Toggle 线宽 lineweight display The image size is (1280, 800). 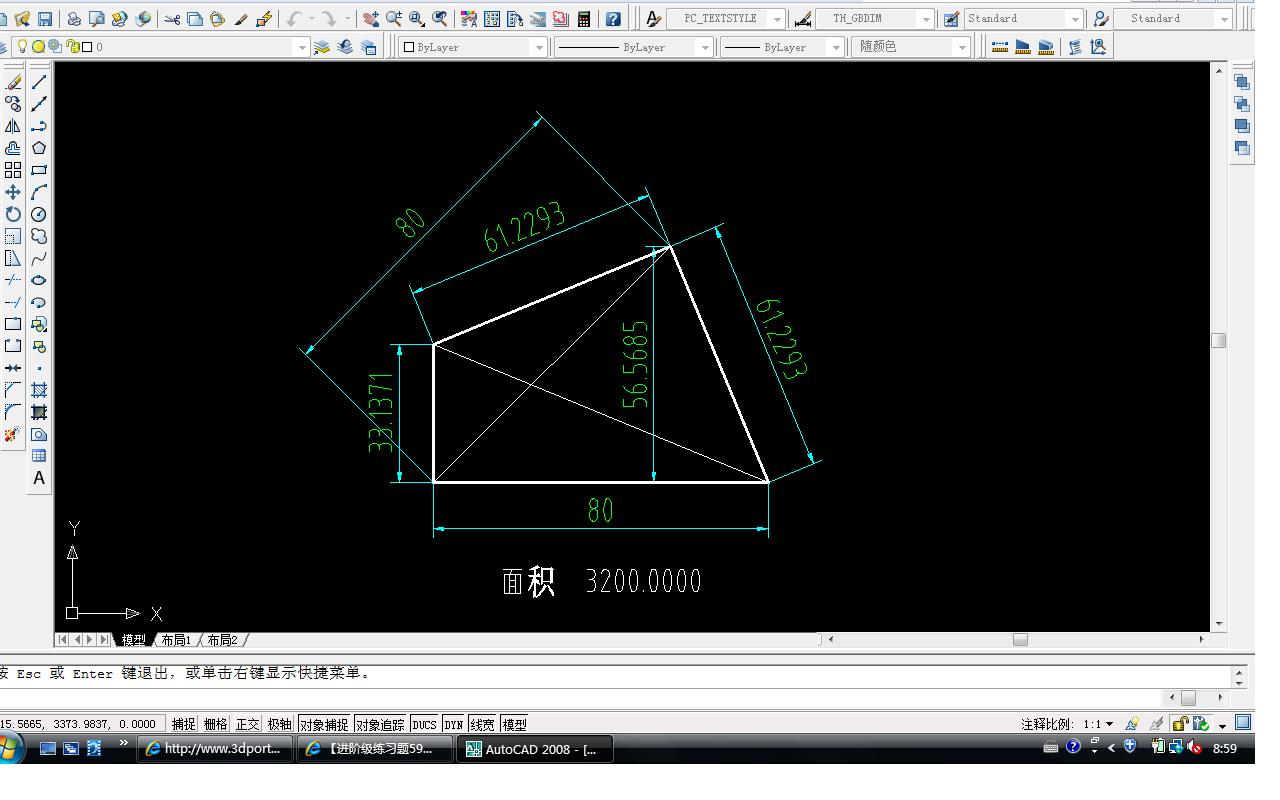(x=482, y=724)
